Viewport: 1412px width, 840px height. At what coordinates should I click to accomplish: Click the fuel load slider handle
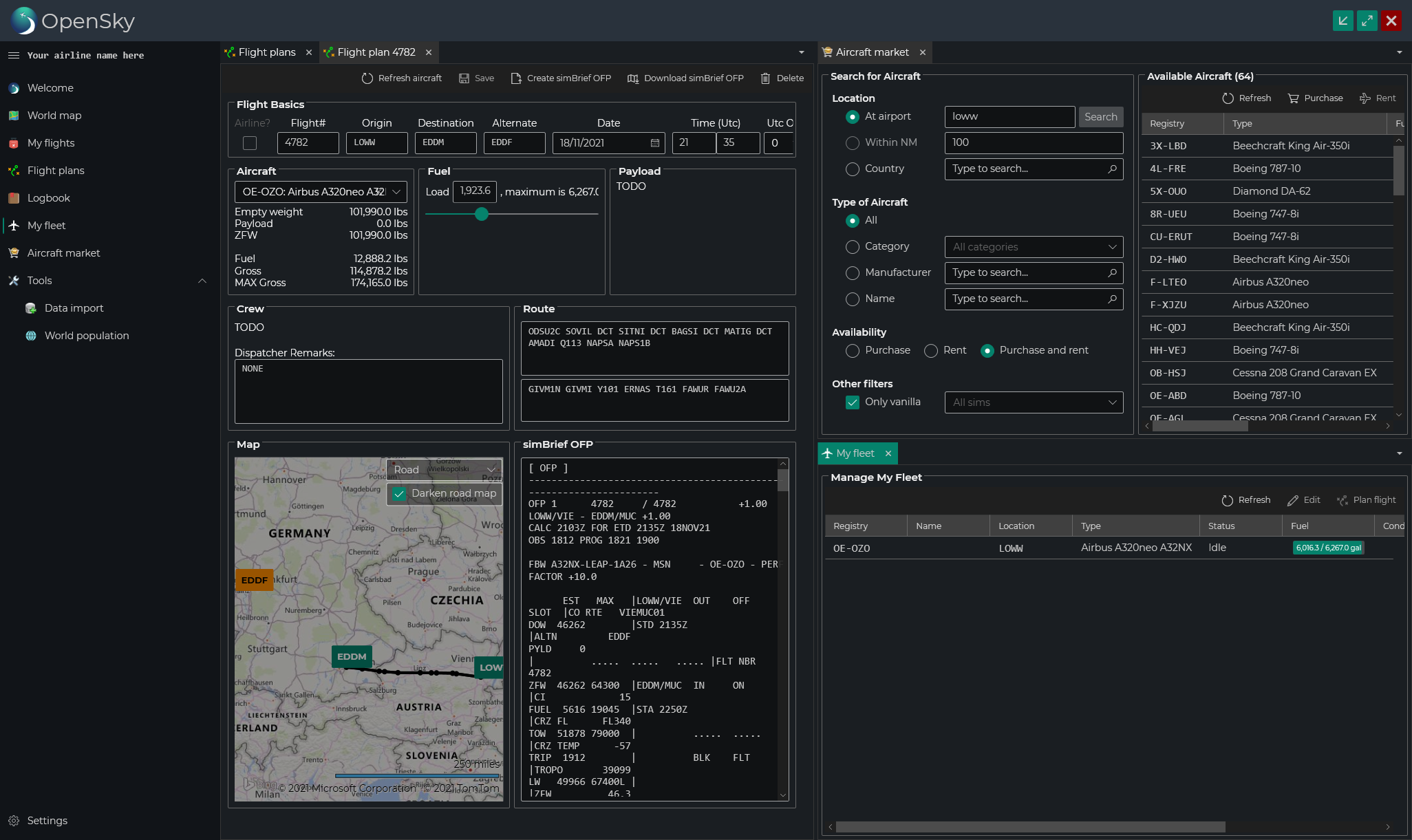pos(482,214)
